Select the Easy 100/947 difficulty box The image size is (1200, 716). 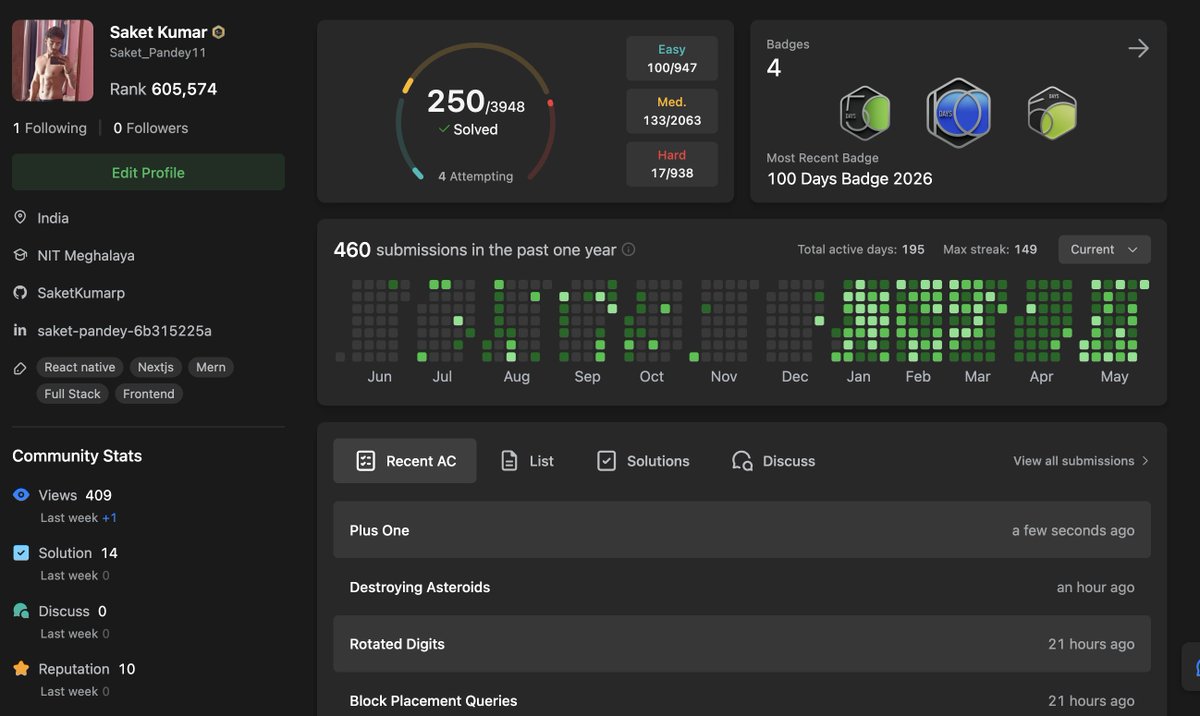pyautogui.click(x=672, y=58)
